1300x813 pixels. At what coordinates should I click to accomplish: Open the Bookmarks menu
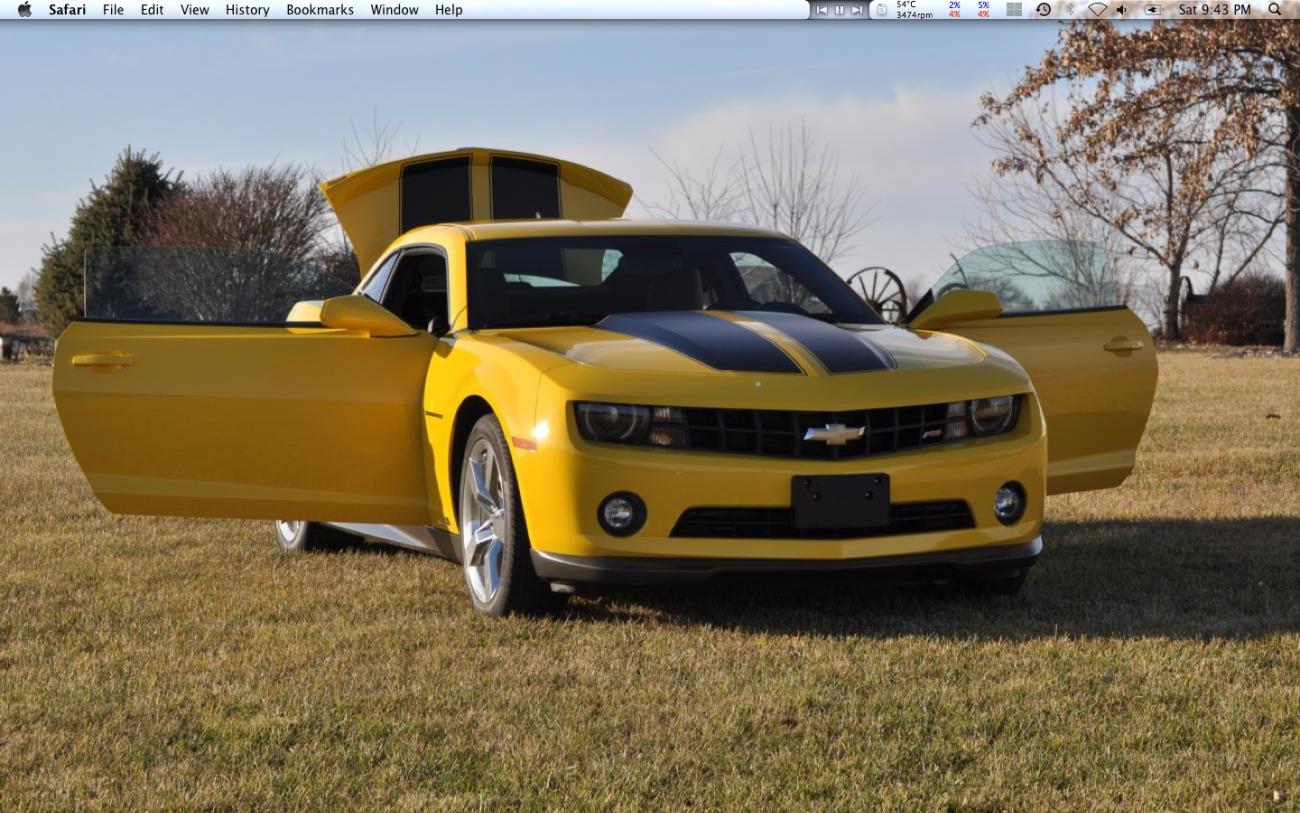pyautogui.click(x=319, y=9)
